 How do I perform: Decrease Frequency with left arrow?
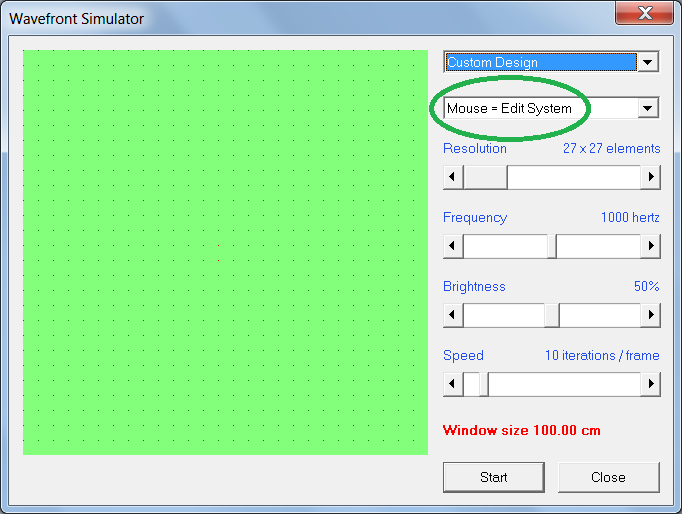[x=453, y=246]
